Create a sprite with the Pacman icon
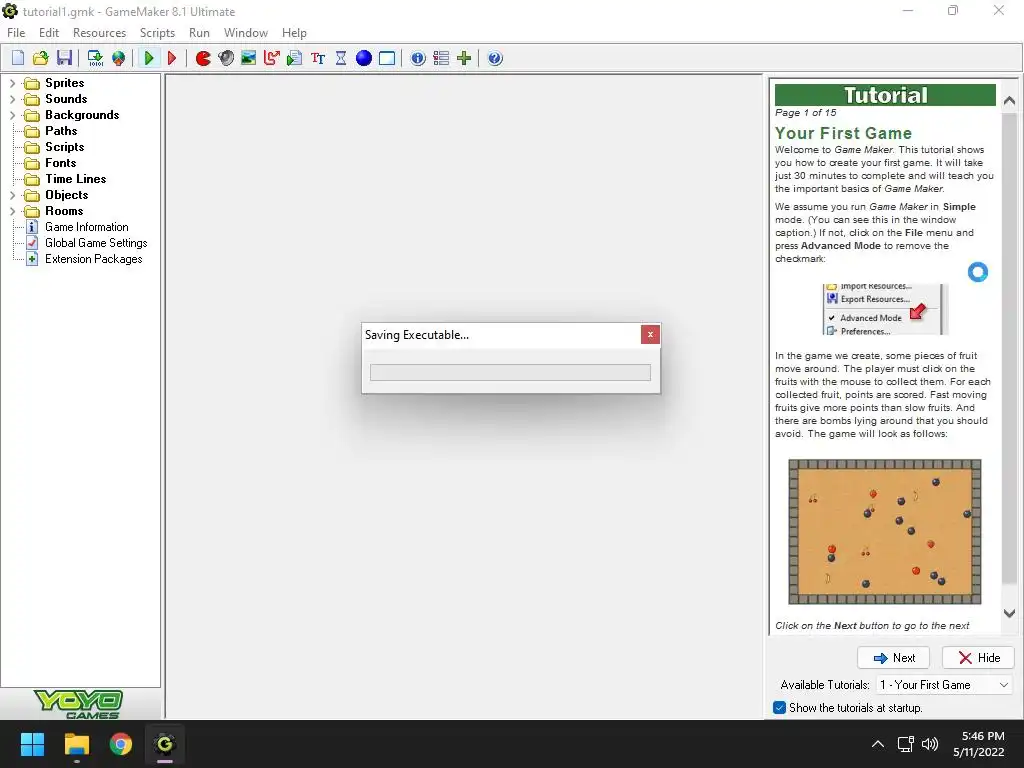1024x768 pixels. (203, 58)
